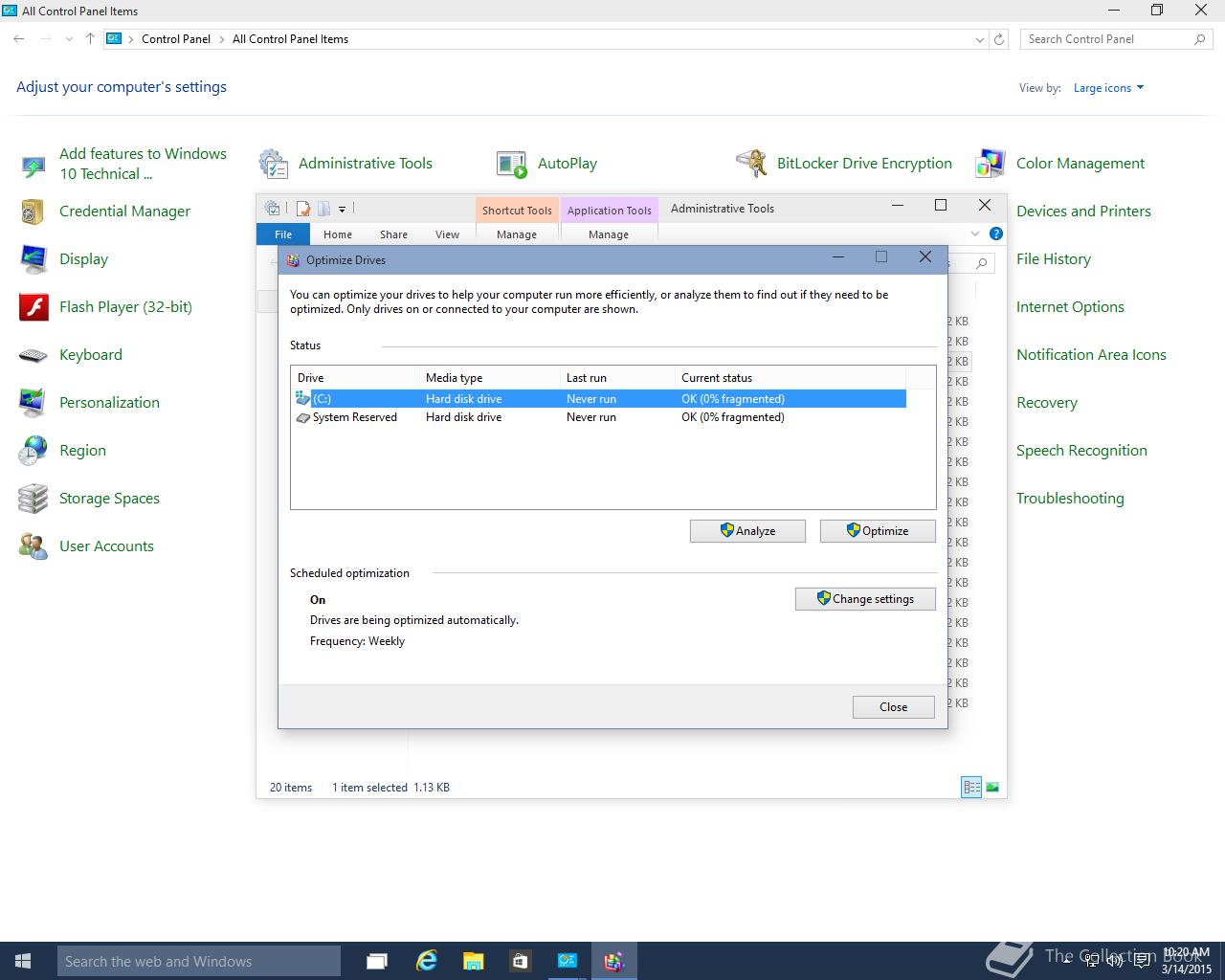The height and width of the screenshot is (980, 1225).
Task: Open the Personalization icon
Action: [x=33, y=403]
